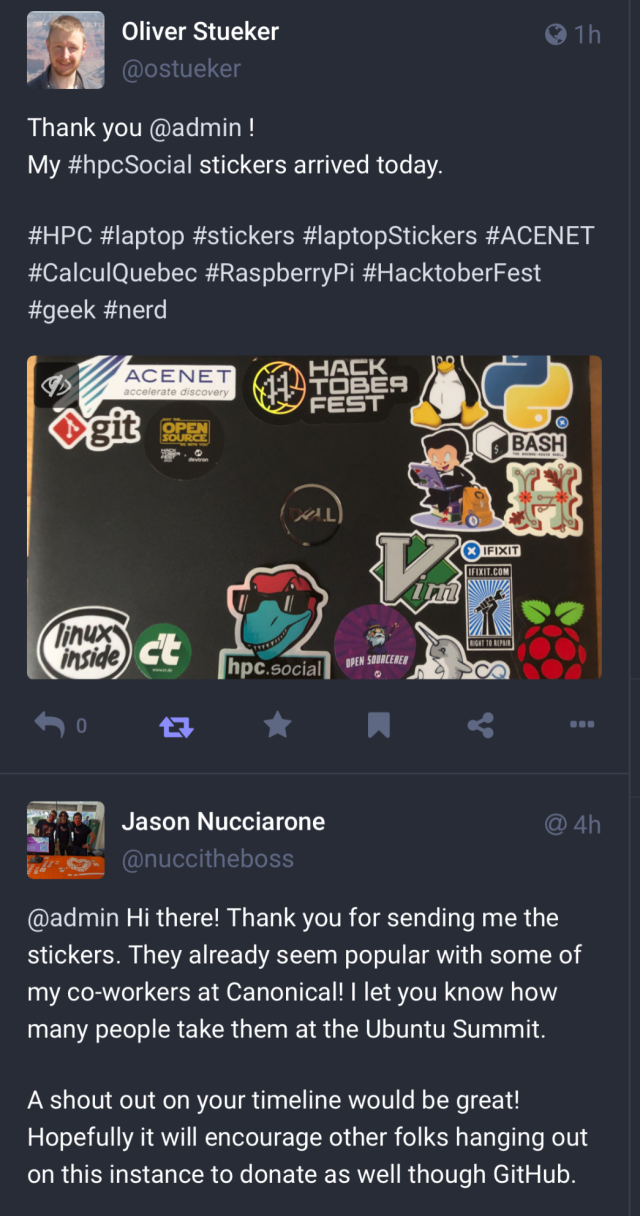Click the @ mention icon beside 4h
The width and height of the screenshot is (640, 1216).
pos(555,824)
